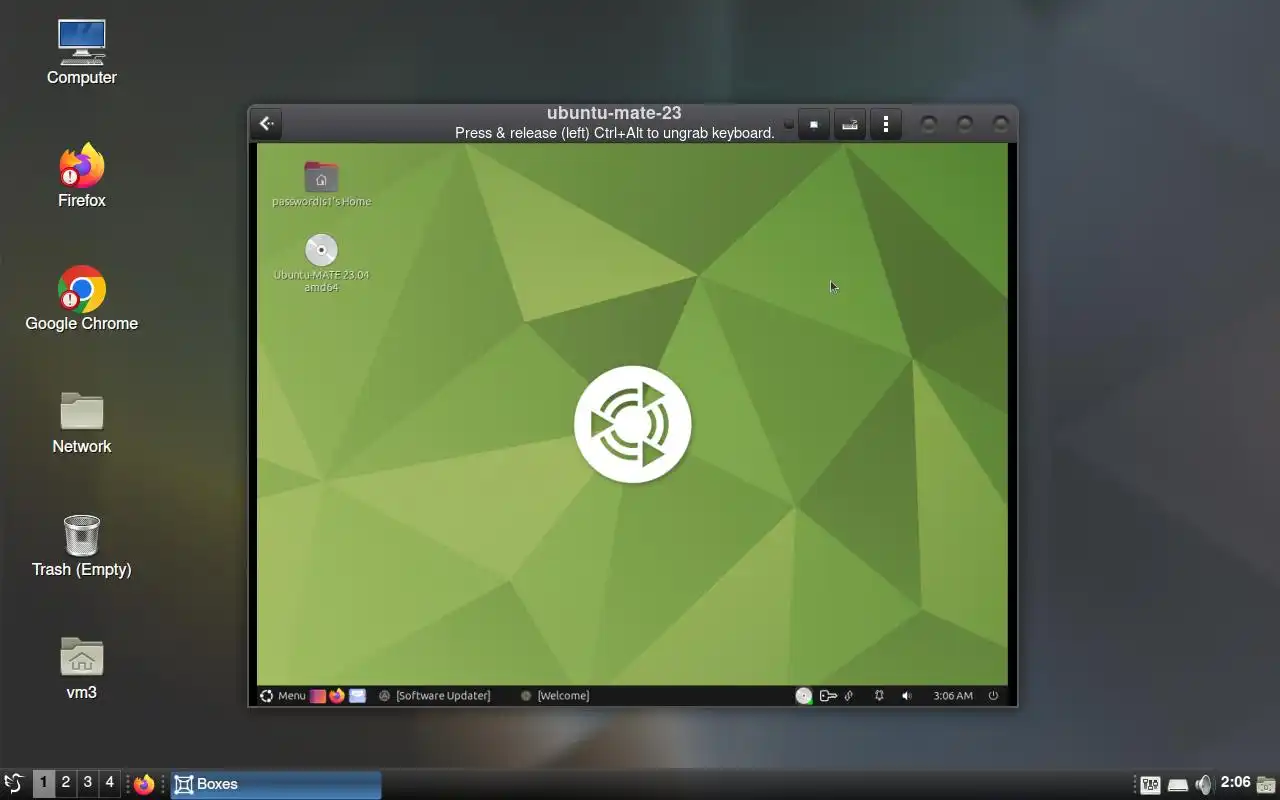Viewport: 1280px width, 800px height.
Task: Open passwordis1's Home folder in the VM
Action: point(321,184)
